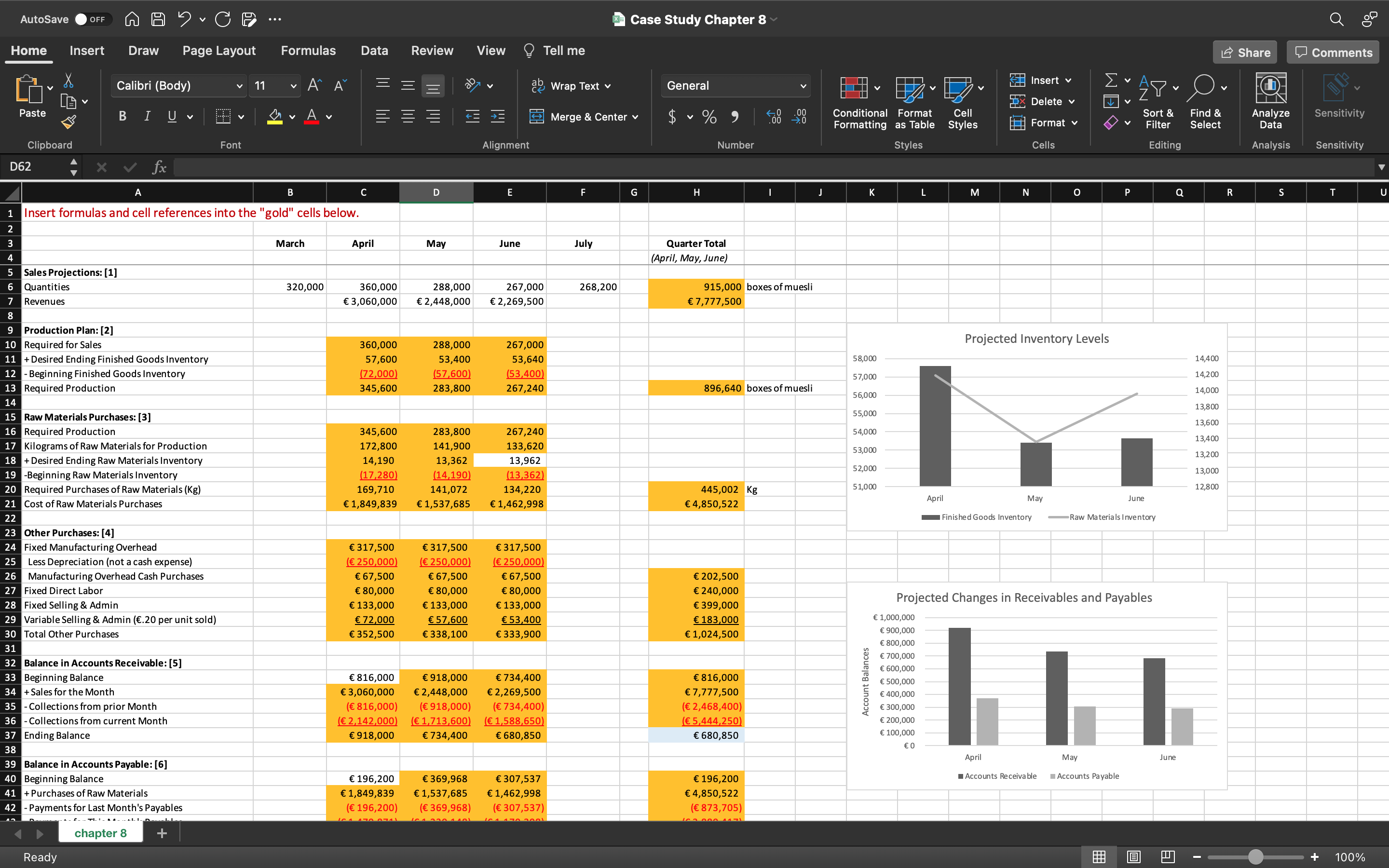This screenshot has width=1389, height=868.
Task: Open the Merge & Center dropdown arrow
Action: [x=635, y=117]
